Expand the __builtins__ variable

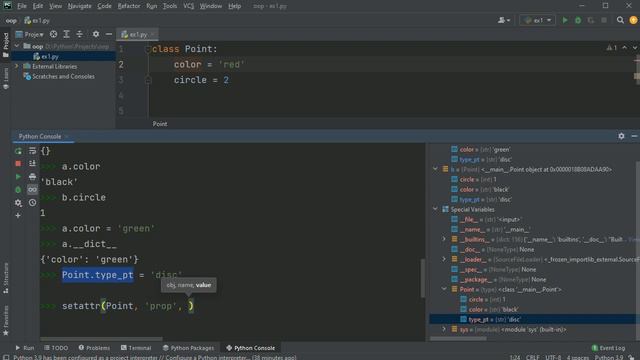point(444,239)
